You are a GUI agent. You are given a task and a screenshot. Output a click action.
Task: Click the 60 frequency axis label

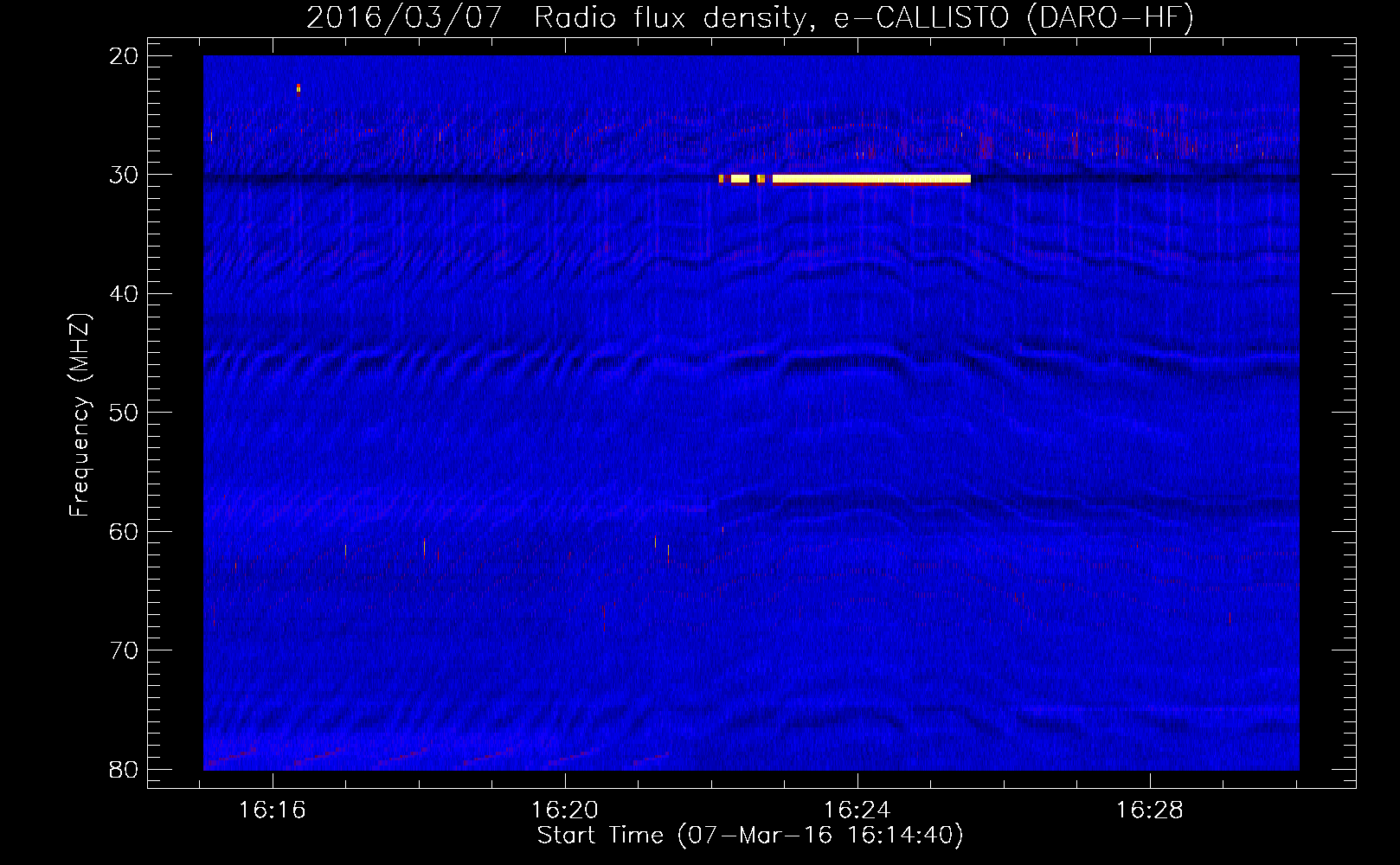tap(124, 532)
